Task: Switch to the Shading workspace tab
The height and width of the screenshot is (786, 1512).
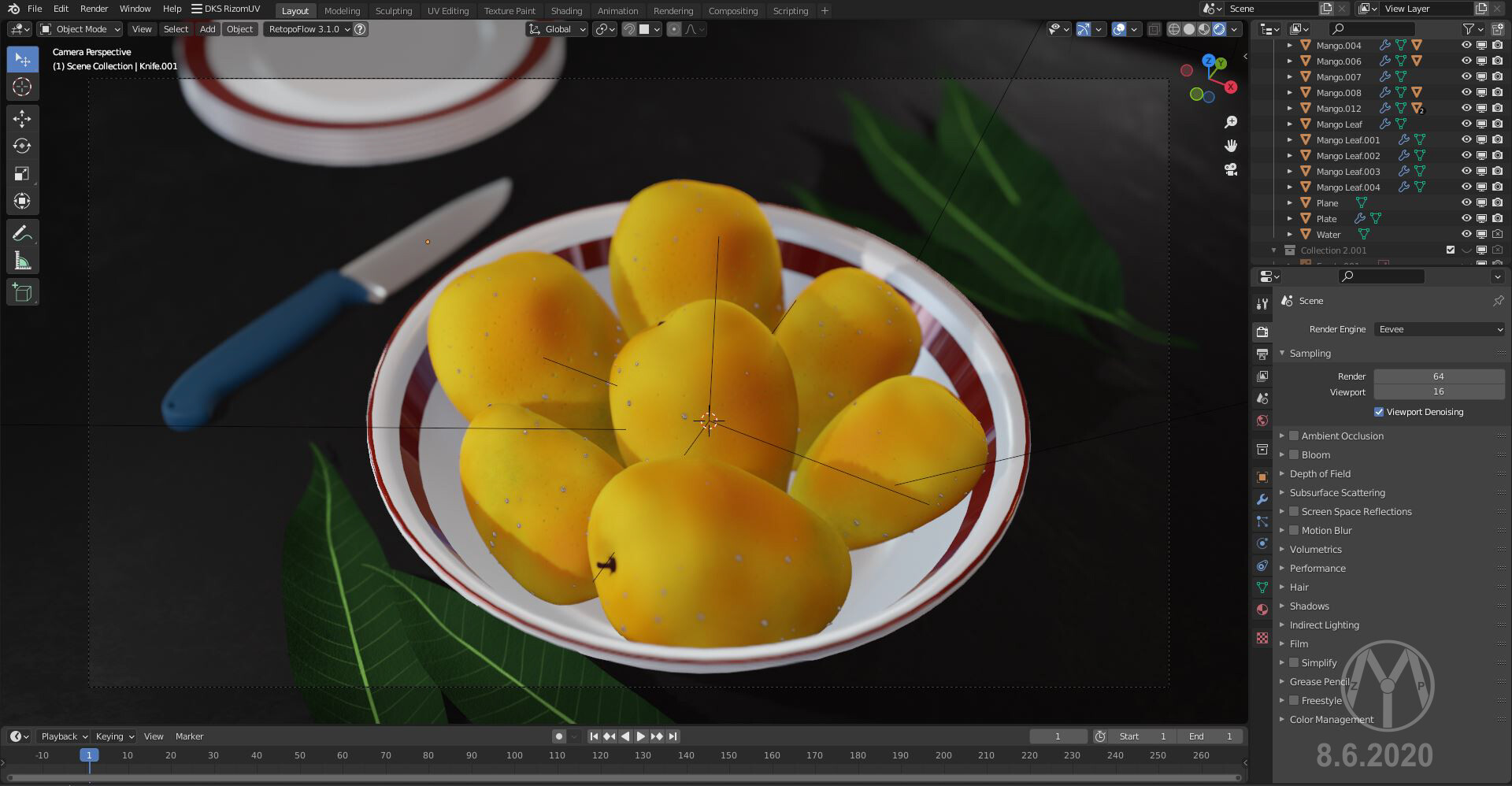Action: click(x=566, y=11)
